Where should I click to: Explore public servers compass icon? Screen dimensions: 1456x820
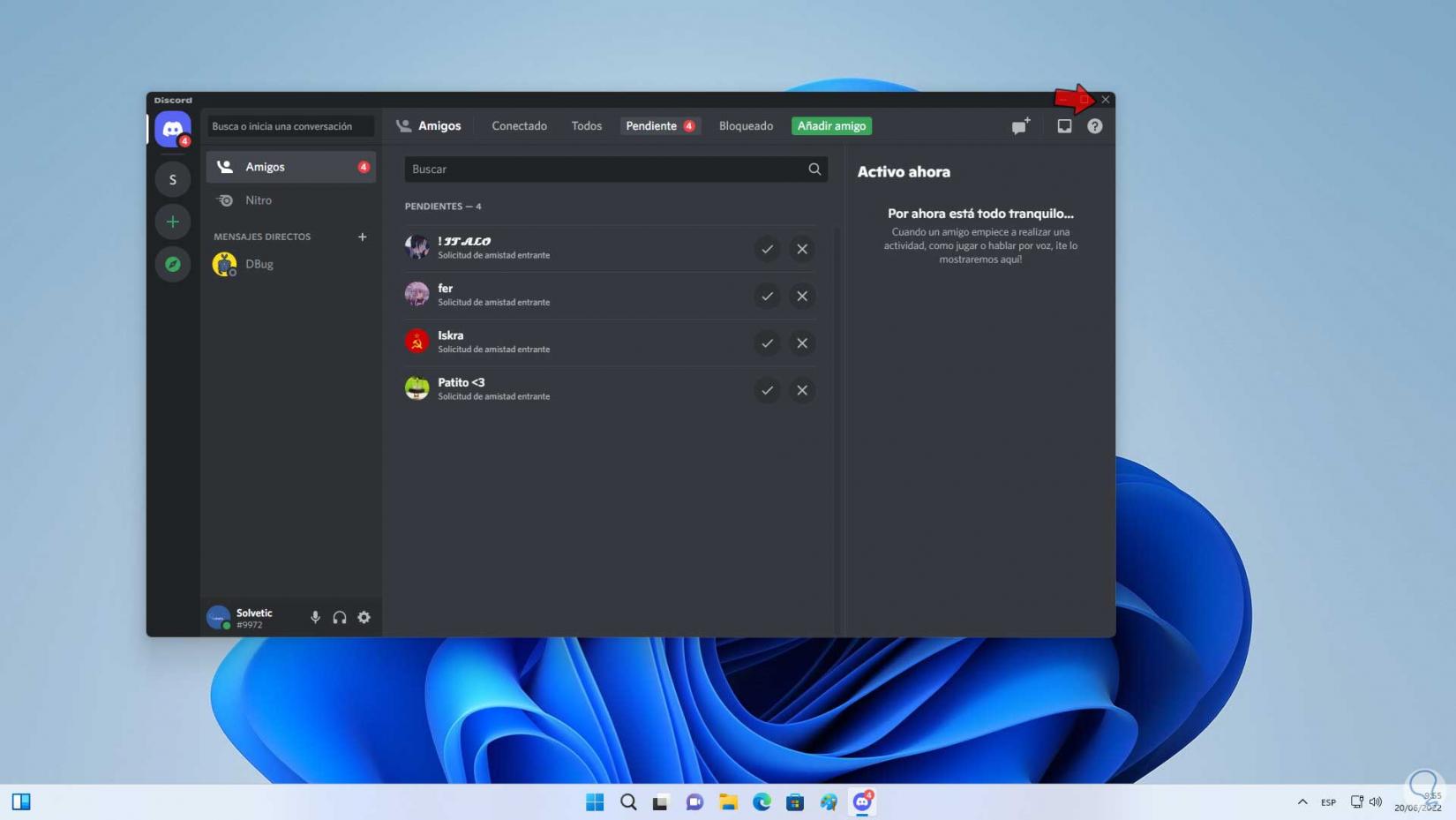coord(173,264)
